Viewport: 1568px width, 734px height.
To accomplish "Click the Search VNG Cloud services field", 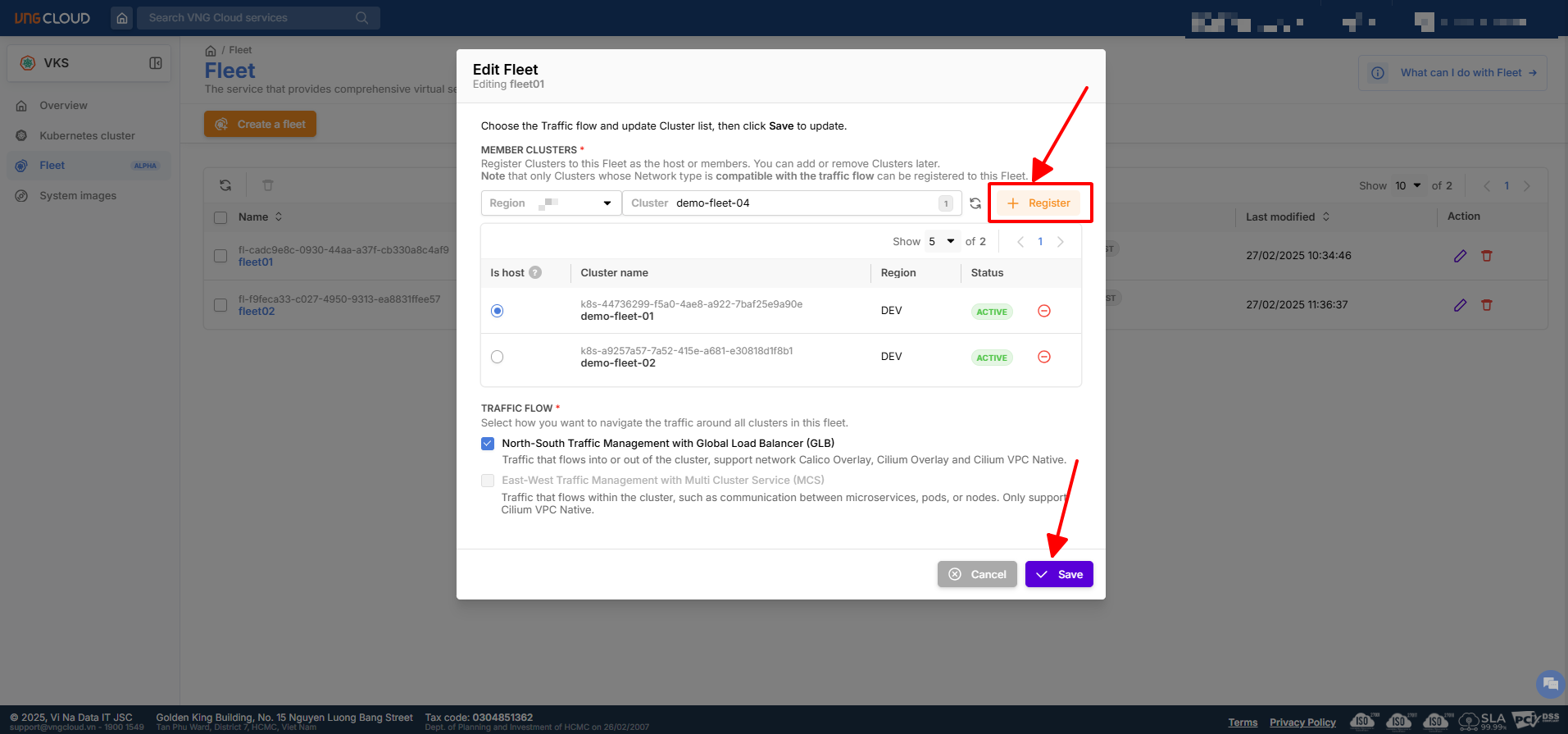I will point(250,18).
